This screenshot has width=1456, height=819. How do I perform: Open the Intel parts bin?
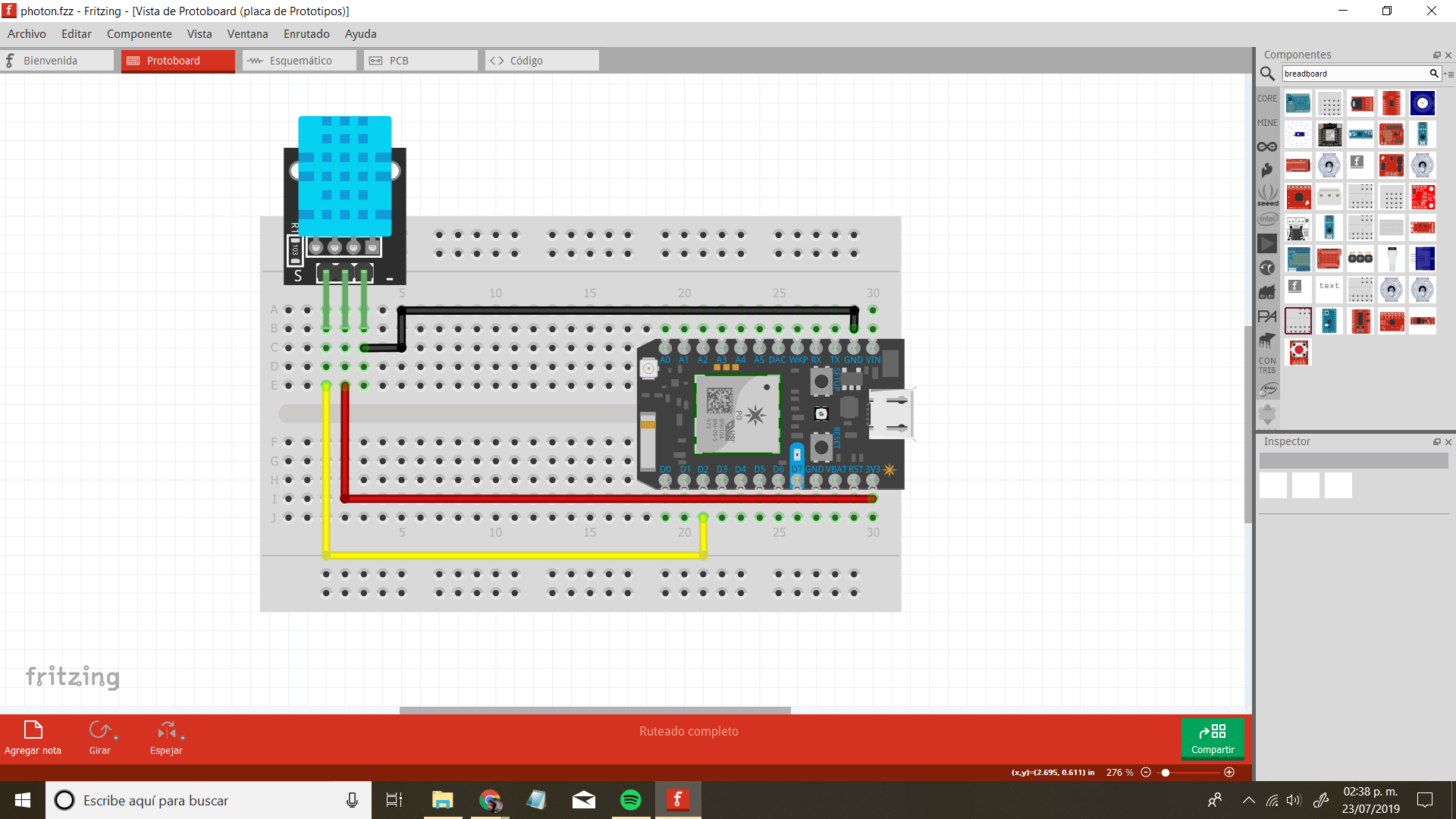1267,219
